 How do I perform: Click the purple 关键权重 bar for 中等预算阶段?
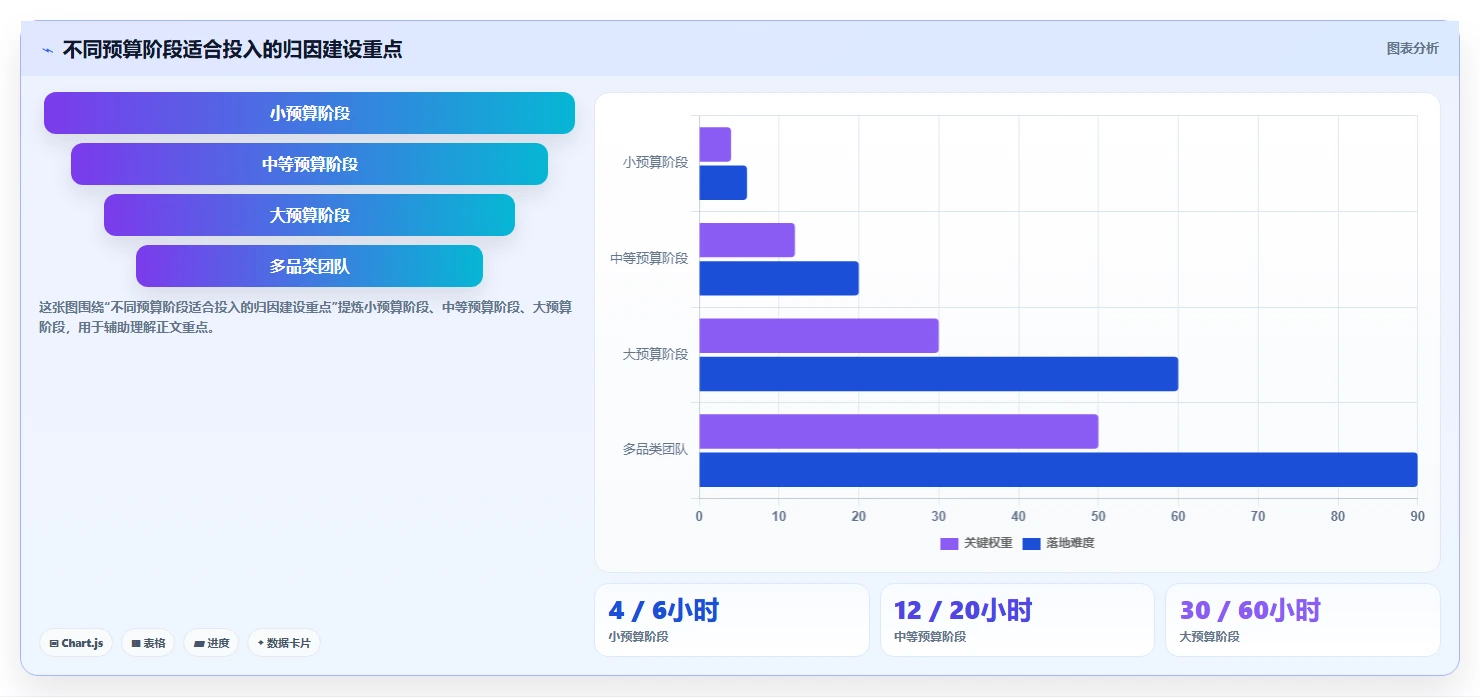point(747,240)
